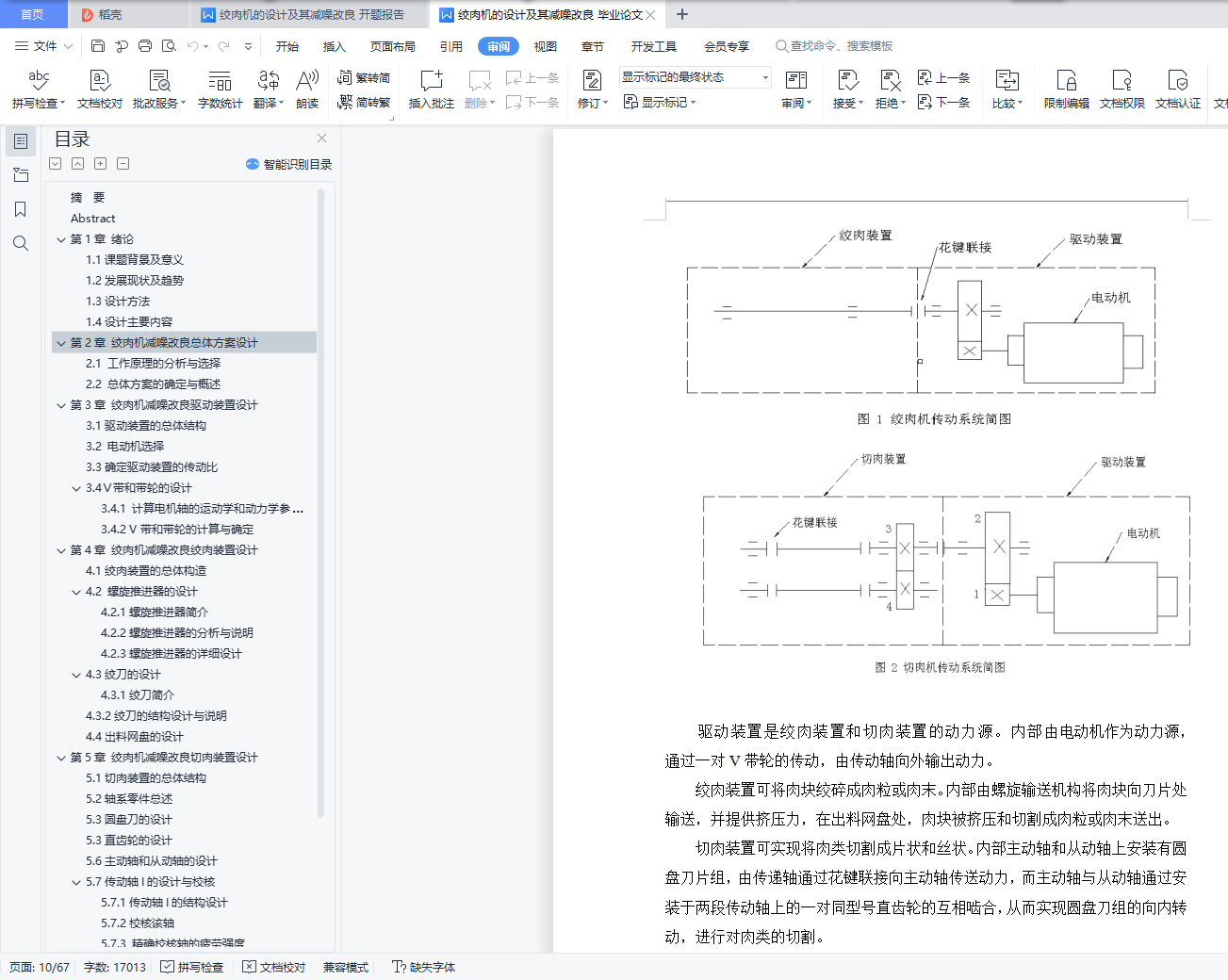Open the 修订 track changes tool
The image size is (1228, 980).
(593, 90)
